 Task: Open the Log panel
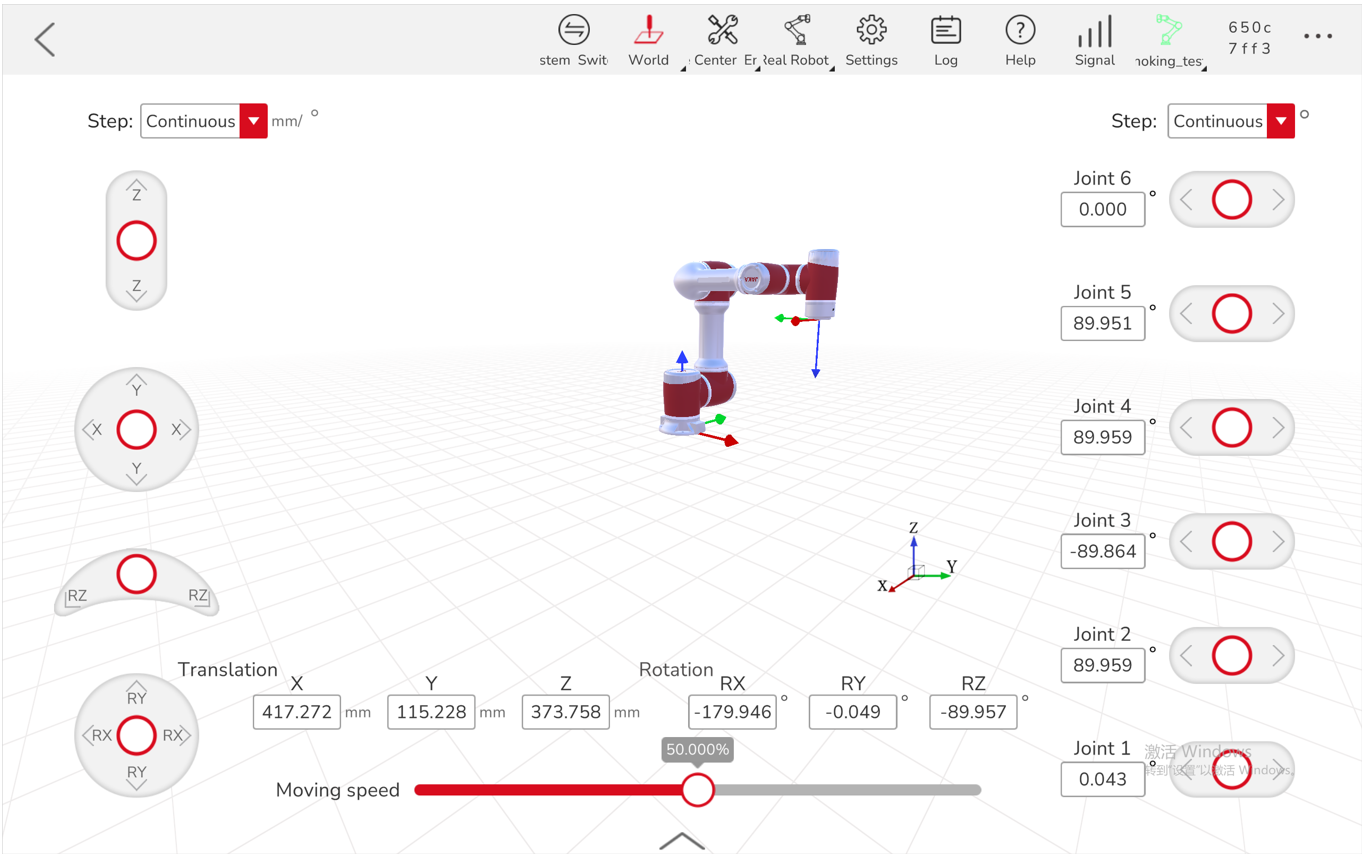coord(945,38)
